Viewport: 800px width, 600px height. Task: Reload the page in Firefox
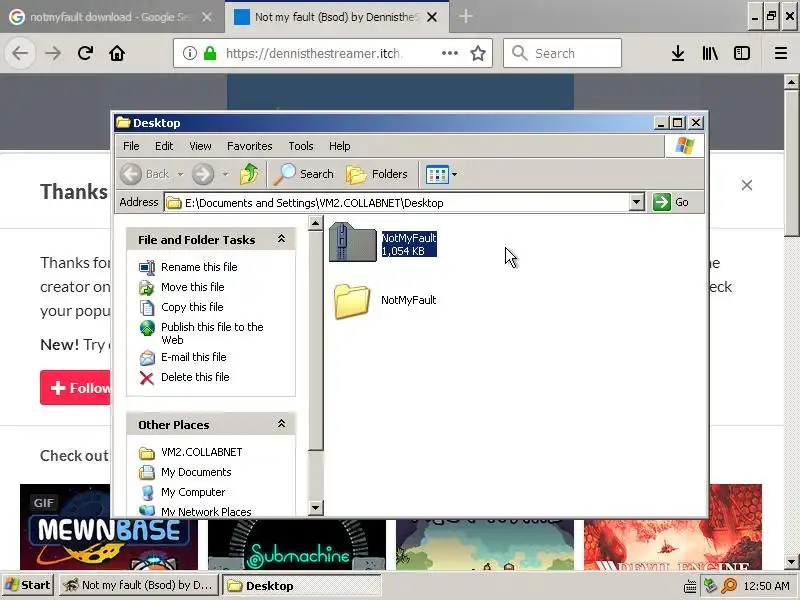[85, 53]
